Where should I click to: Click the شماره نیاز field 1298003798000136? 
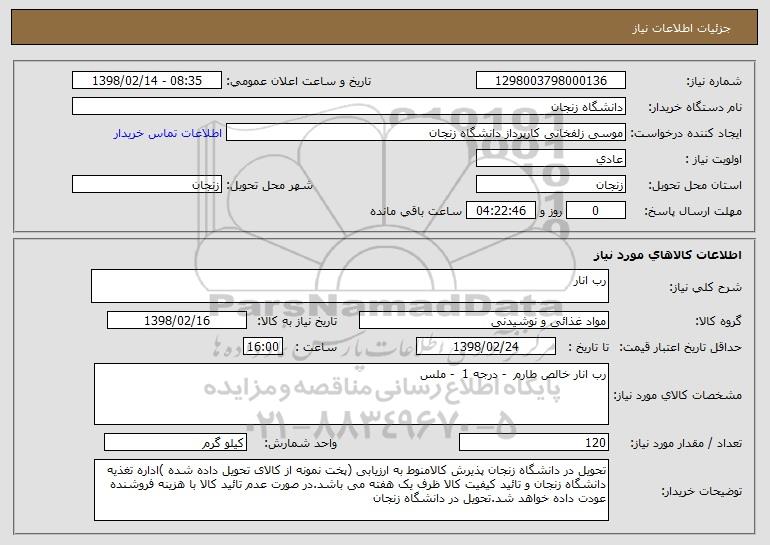tap(550, 81)
